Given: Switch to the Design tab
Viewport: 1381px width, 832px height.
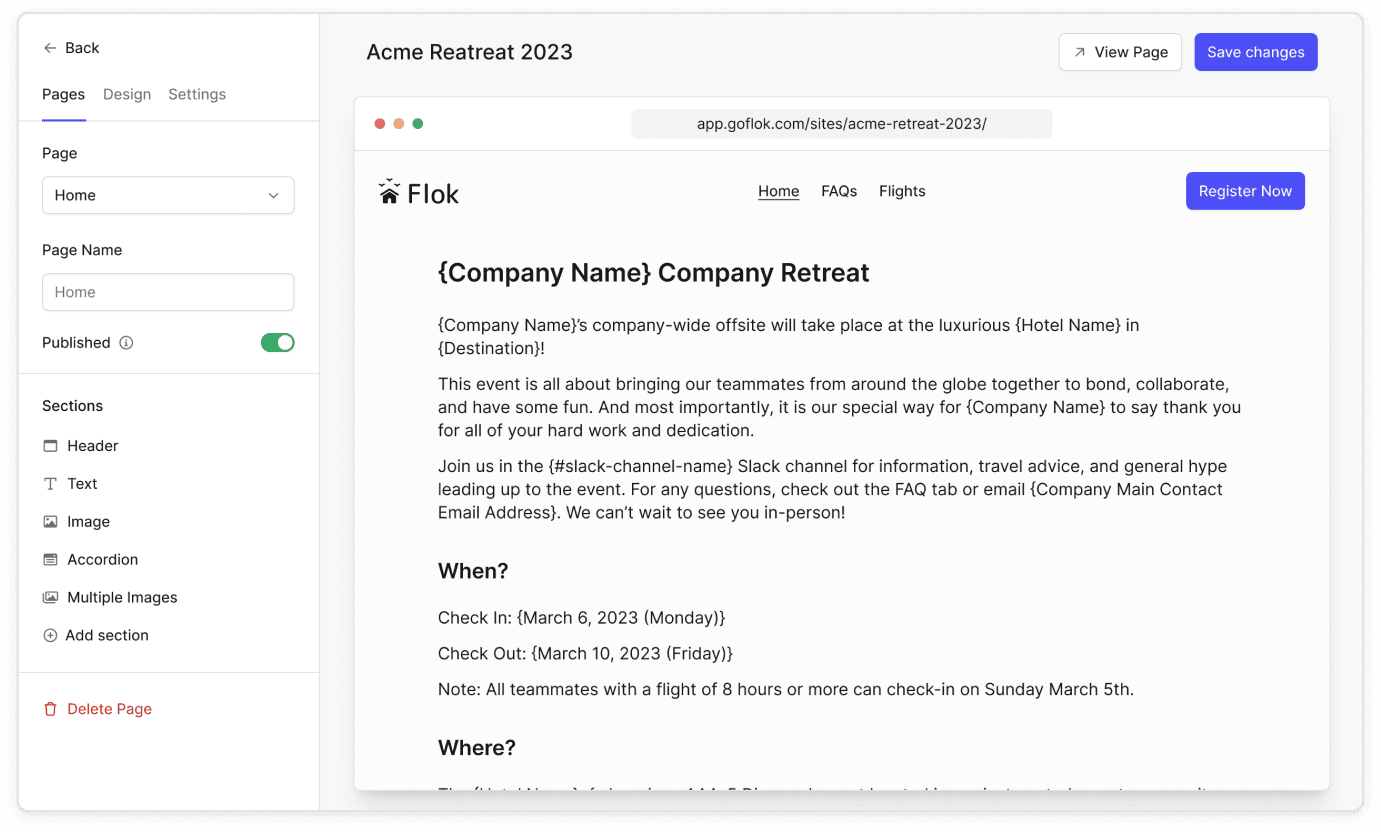Looking at the screenshot, I should pyautogui.click(x=127, y=94).
